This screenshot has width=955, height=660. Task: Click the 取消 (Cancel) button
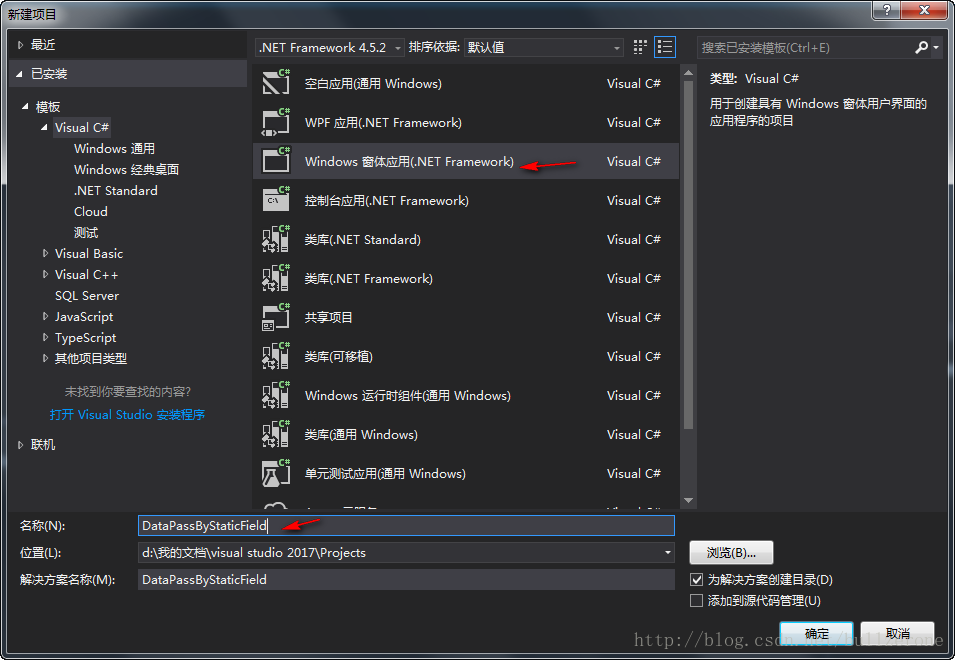[898, 634]
